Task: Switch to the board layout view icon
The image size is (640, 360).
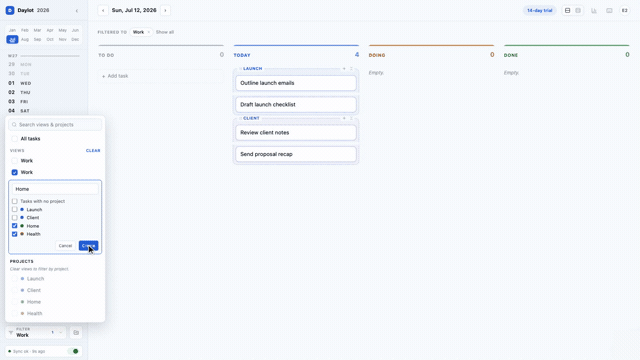Action: point(567,10)
